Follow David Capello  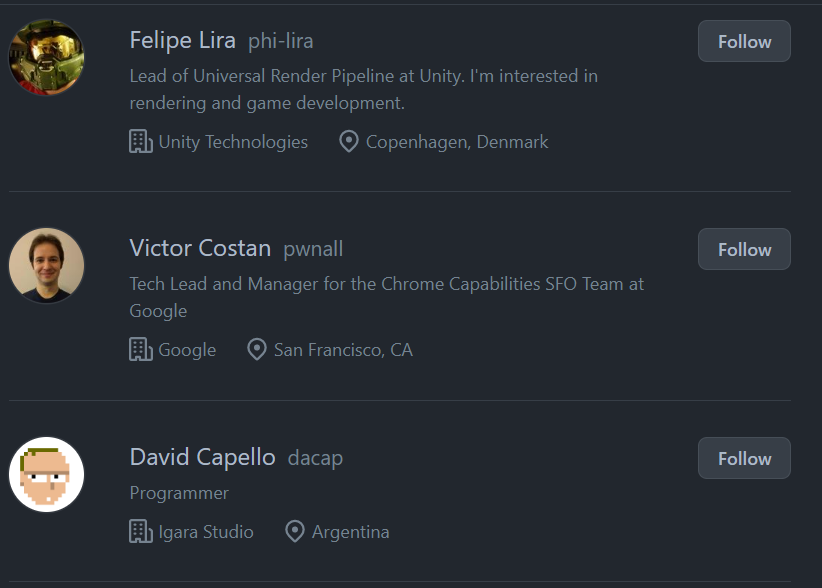[744, 459]
